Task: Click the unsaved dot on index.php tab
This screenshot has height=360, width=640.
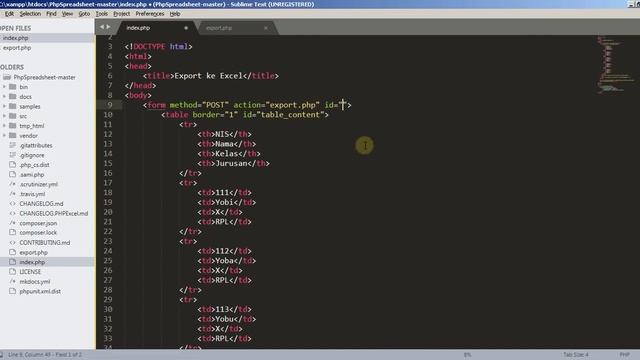Action: point(186,28)
